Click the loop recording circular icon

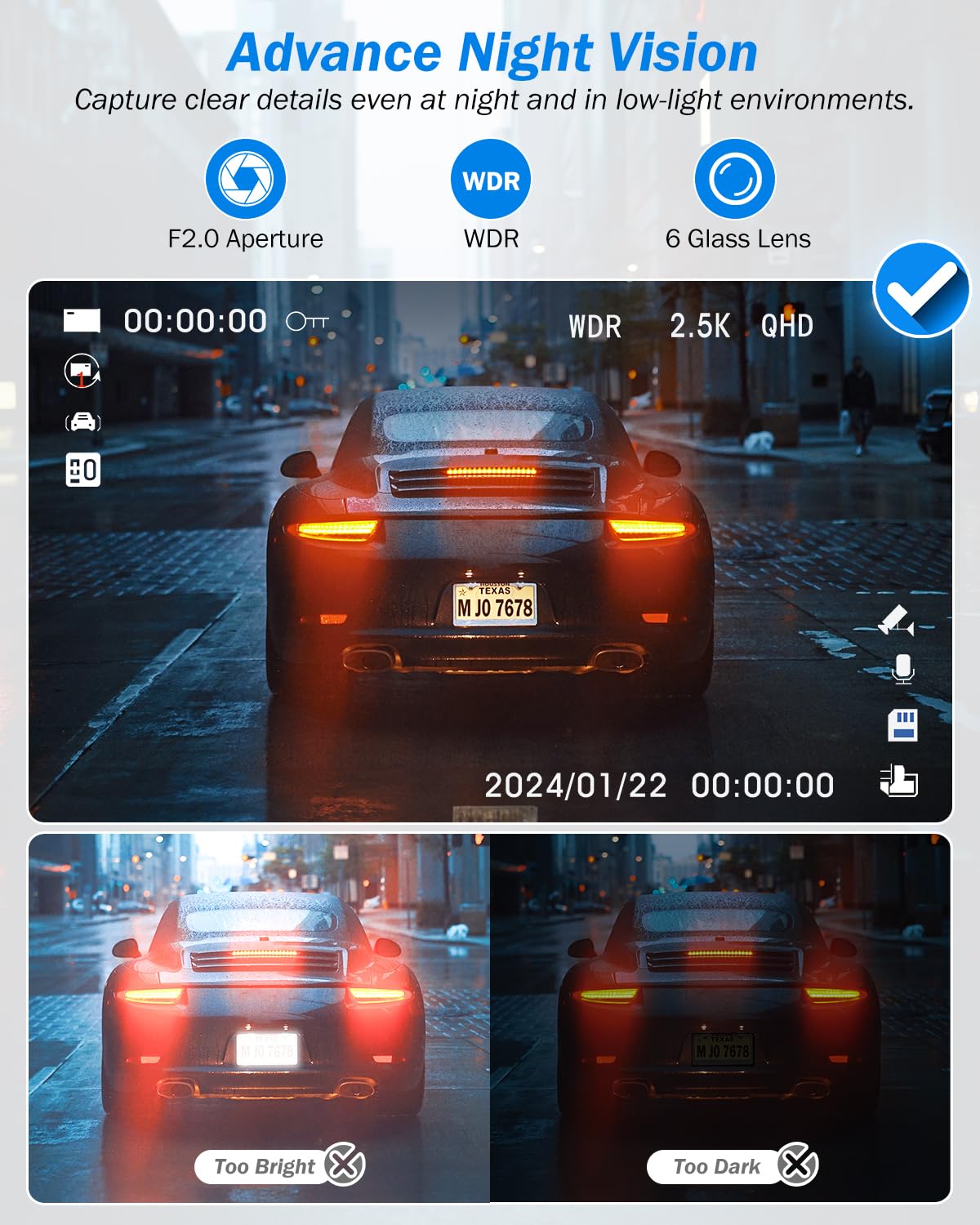tap(82, 371)
